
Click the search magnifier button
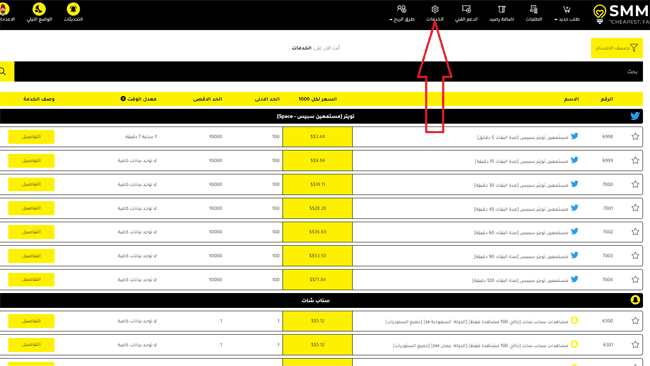click(x=4, y=71)
